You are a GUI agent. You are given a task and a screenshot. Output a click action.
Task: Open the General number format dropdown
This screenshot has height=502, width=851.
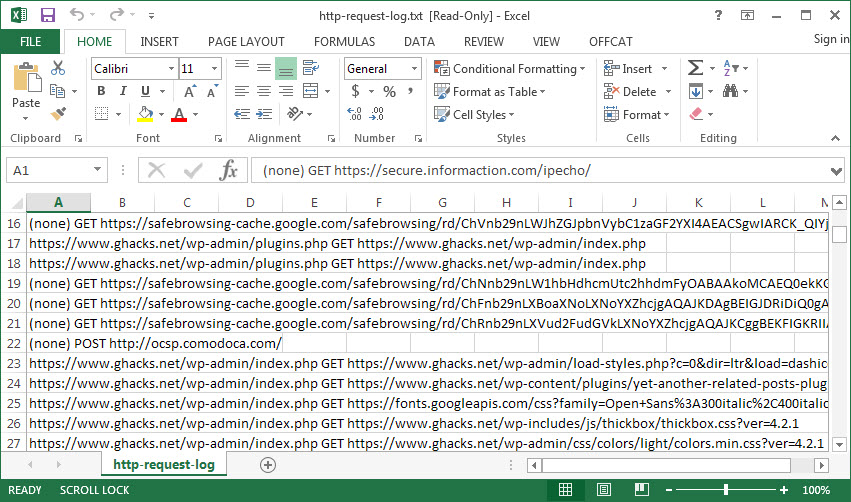coord(414,68)
